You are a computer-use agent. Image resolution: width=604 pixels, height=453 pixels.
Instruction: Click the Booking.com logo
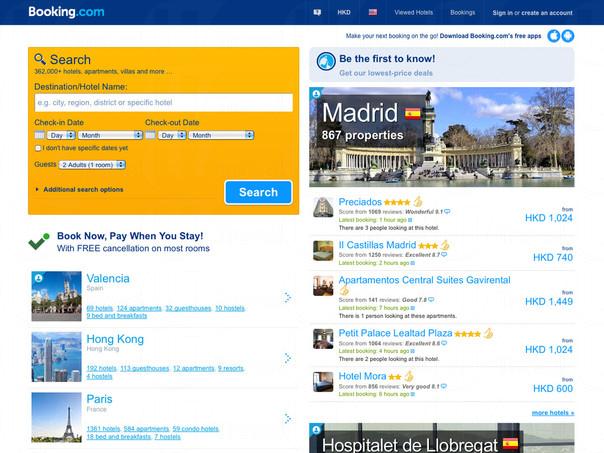(x=66, y=12)
